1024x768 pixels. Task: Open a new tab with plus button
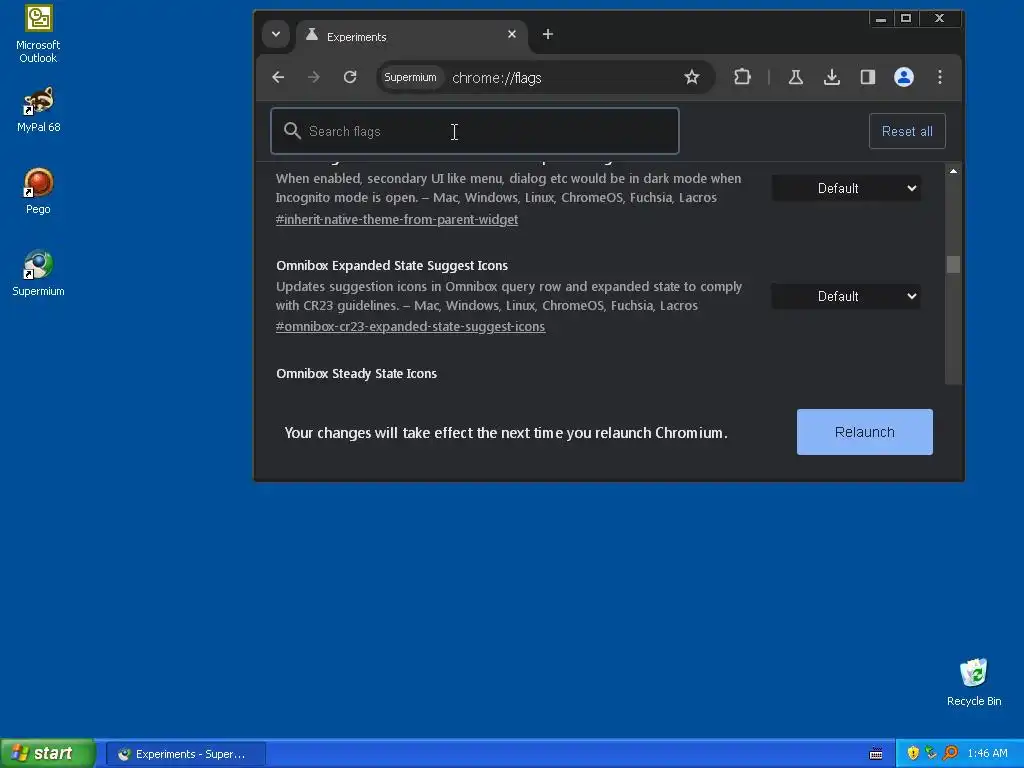548,34
